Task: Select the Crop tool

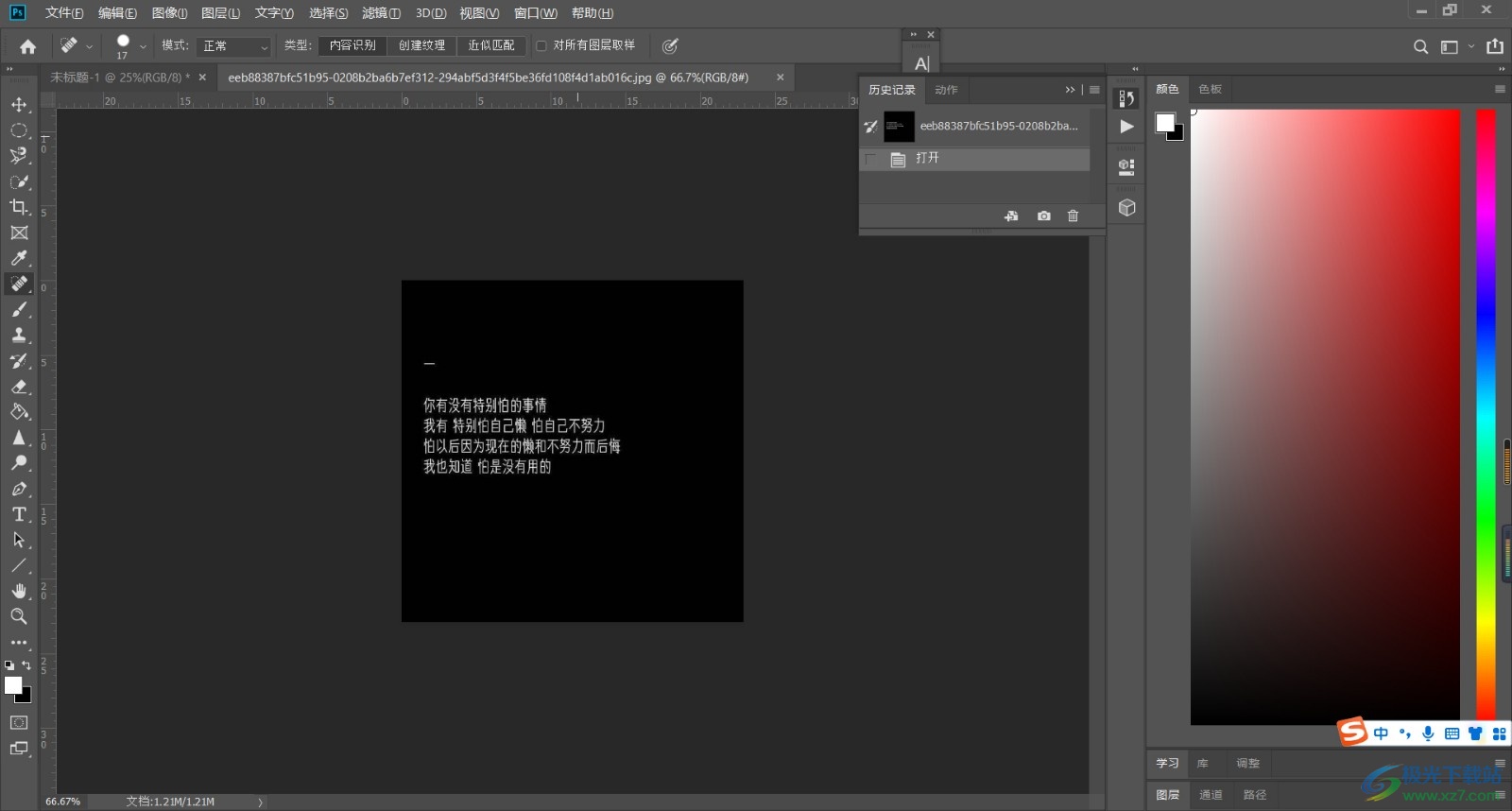Action: tap(19, 207)
